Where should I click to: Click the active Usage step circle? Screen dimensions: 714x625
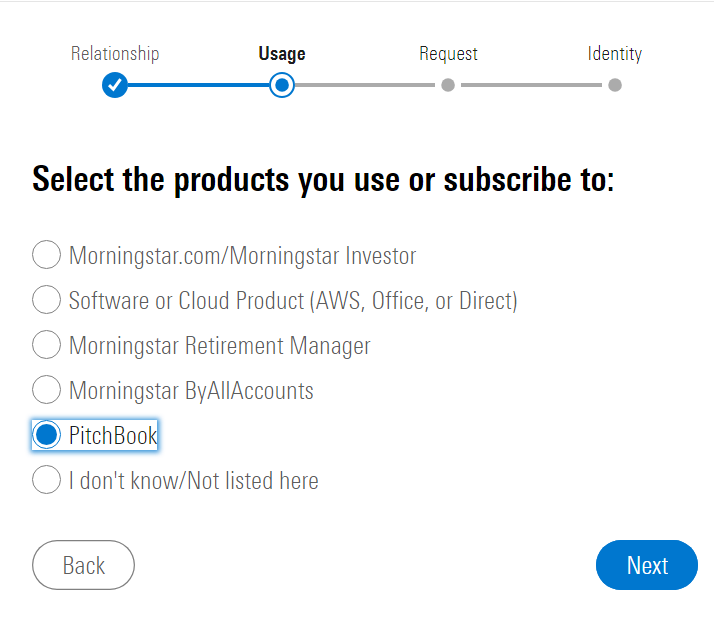click(x=282, y=85)
